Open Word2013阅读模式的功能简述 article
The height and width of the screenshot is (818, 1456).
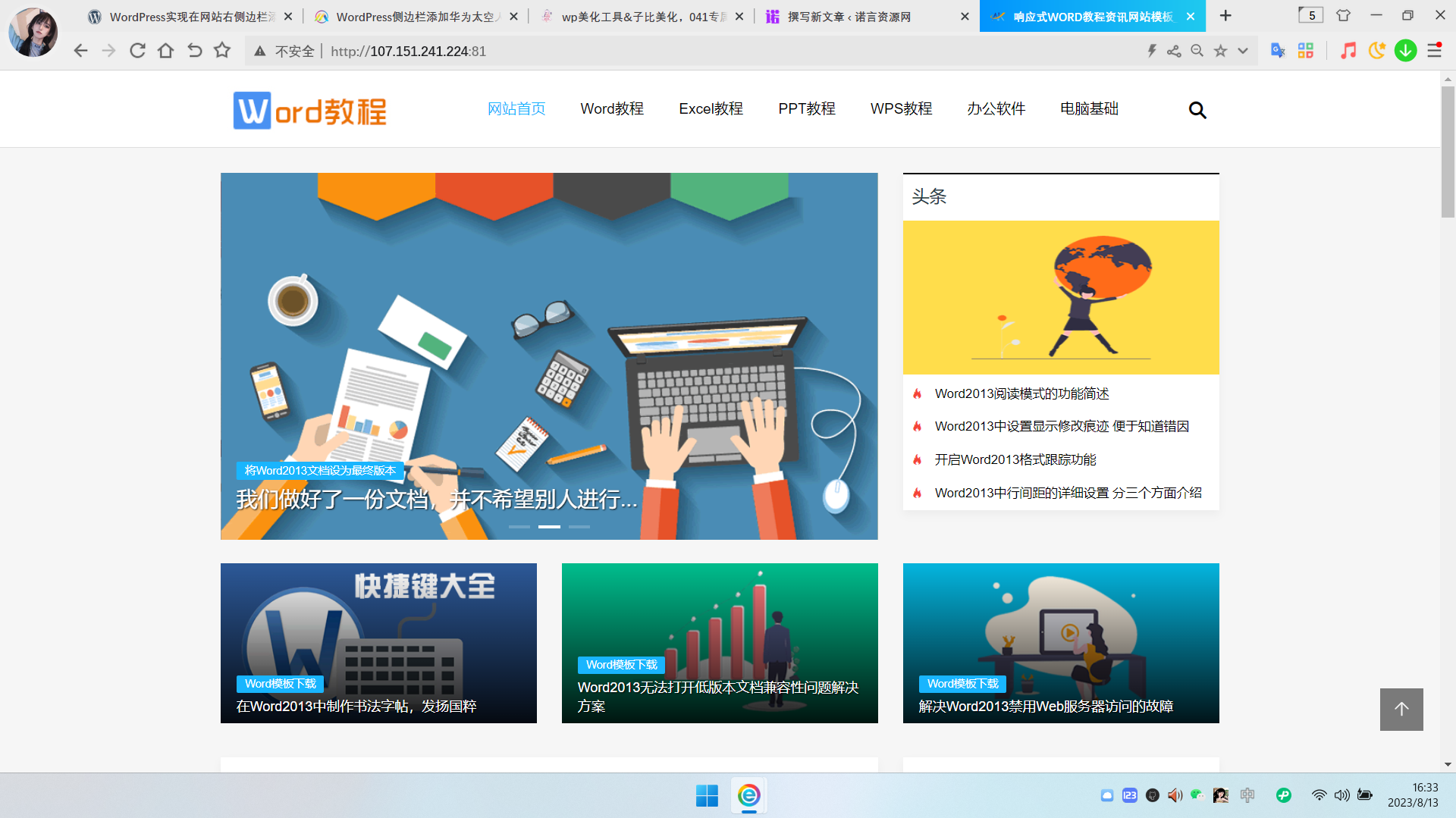click(1021, 393)
